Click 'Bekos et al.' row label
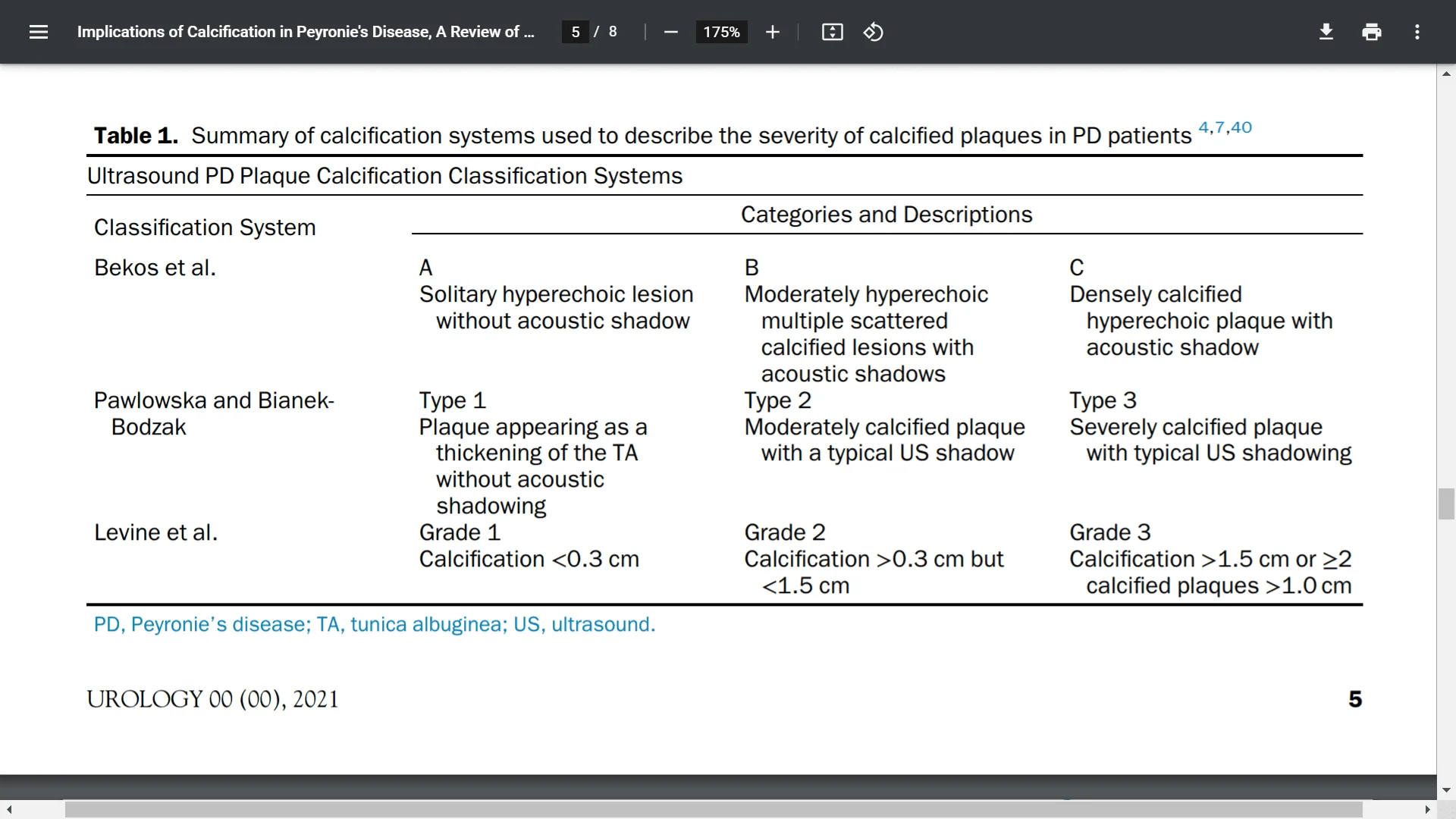The width and height of the screenshot is (1456, 819). click(155, 268)
